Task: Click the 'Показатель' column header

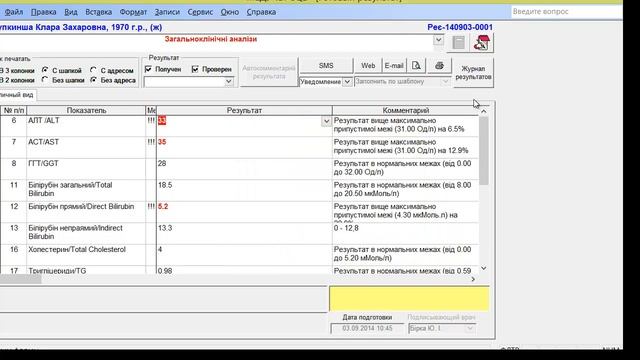Action: coord(86,110)
